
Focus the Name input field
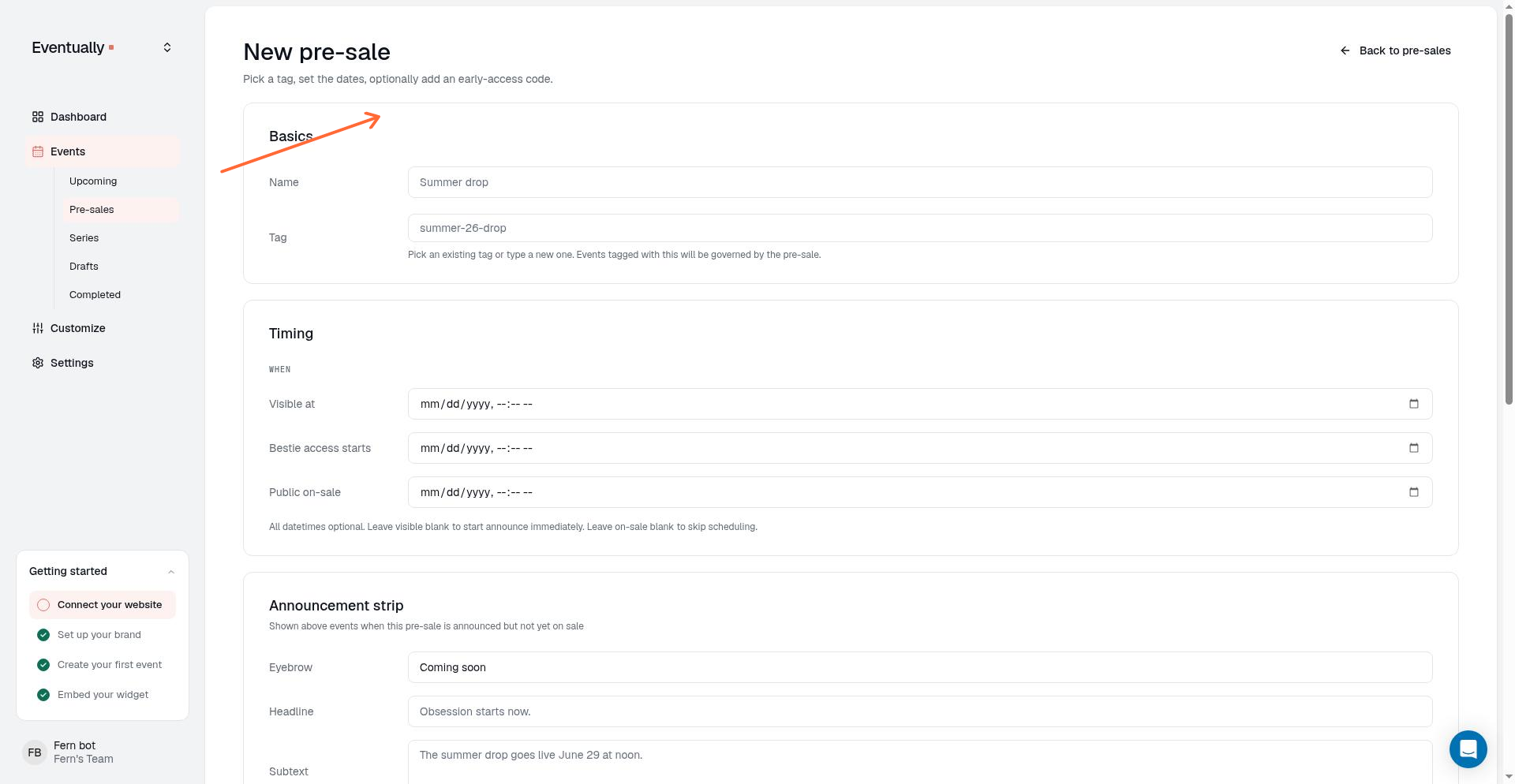coord(920,182)
